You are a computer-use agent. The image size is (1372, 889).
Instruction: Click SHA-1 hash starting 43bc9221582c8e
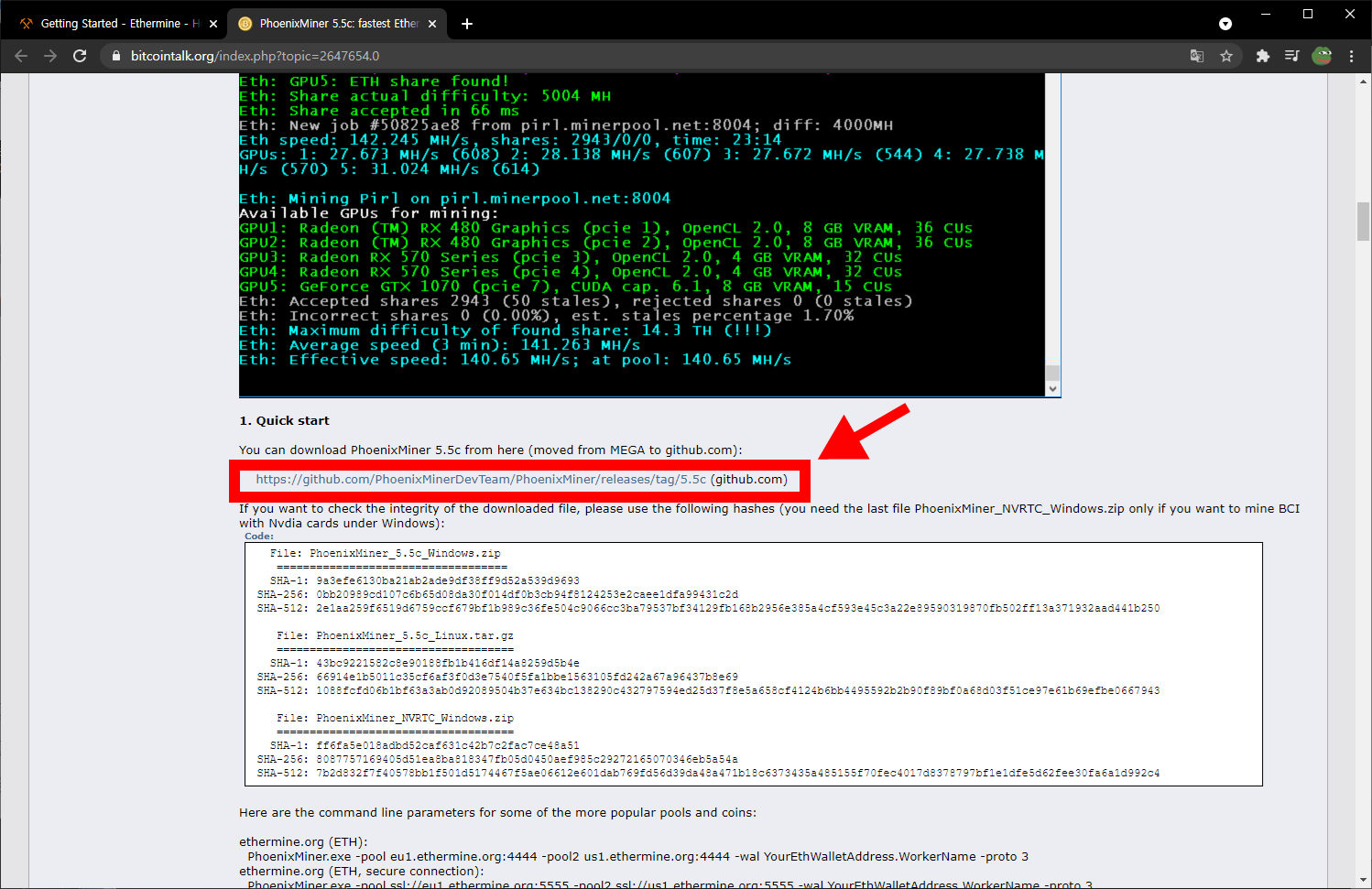(x=448, y=663)
